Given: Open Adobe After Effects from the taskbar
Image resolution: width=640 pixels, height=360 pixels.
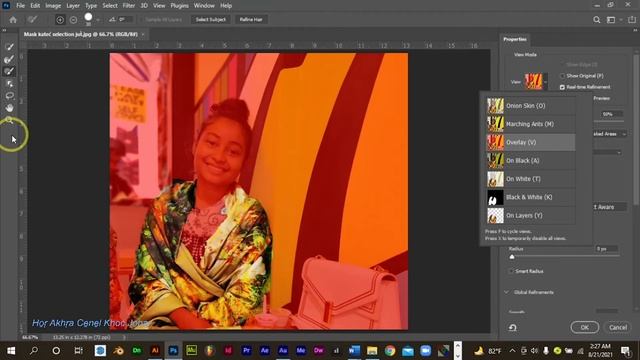Looking at the screenshot, I should [x=264, y=350].
